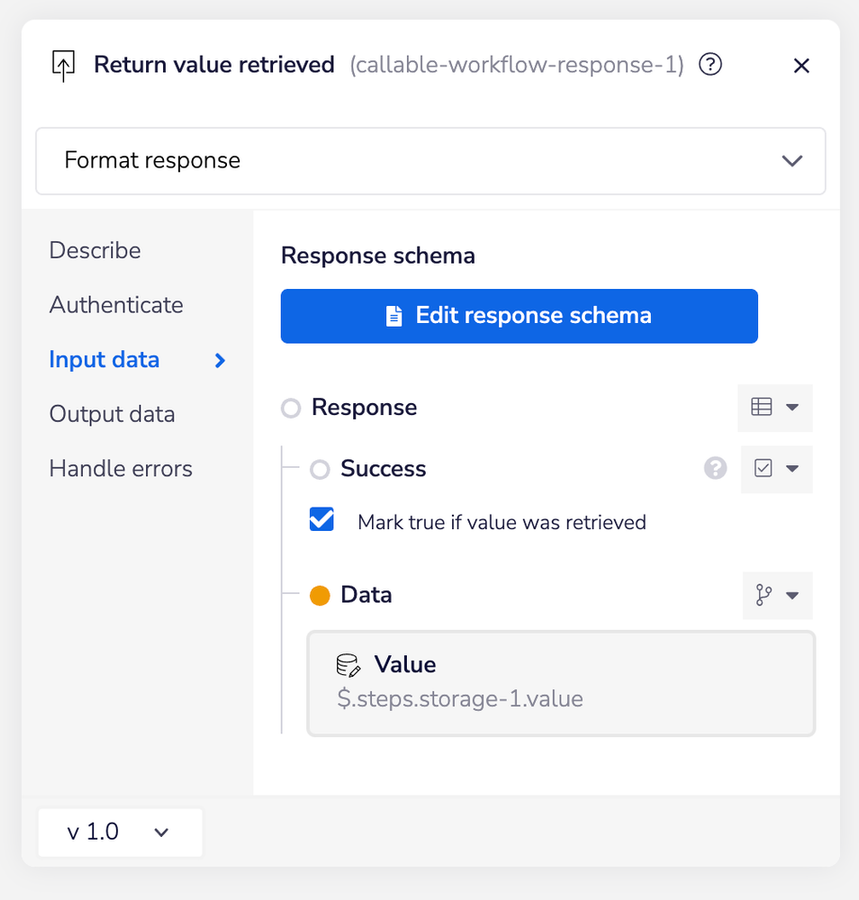Screen dimensions: 859x900
Task: Click the upload arrow icon next to the title
Action: [63, 65]
